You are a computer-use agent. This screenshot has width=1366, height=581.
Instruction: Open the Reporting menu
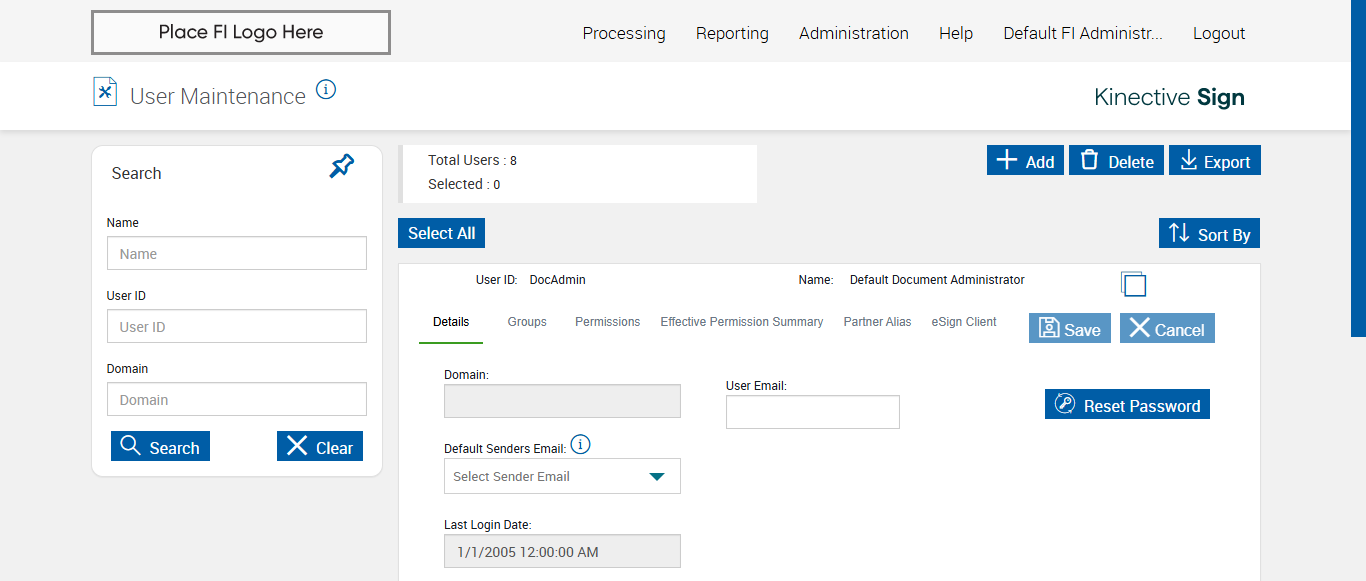[732, 33]
